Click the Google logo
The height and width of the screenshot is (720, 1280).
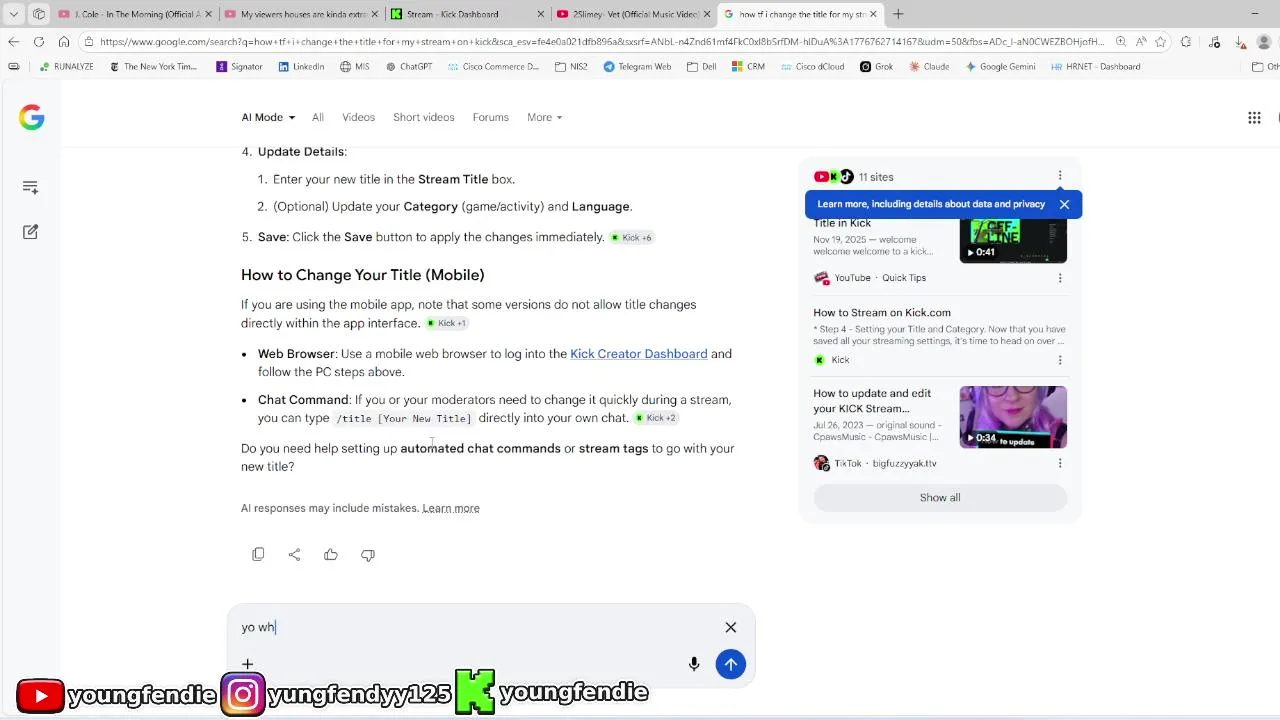tap(31, 117)
